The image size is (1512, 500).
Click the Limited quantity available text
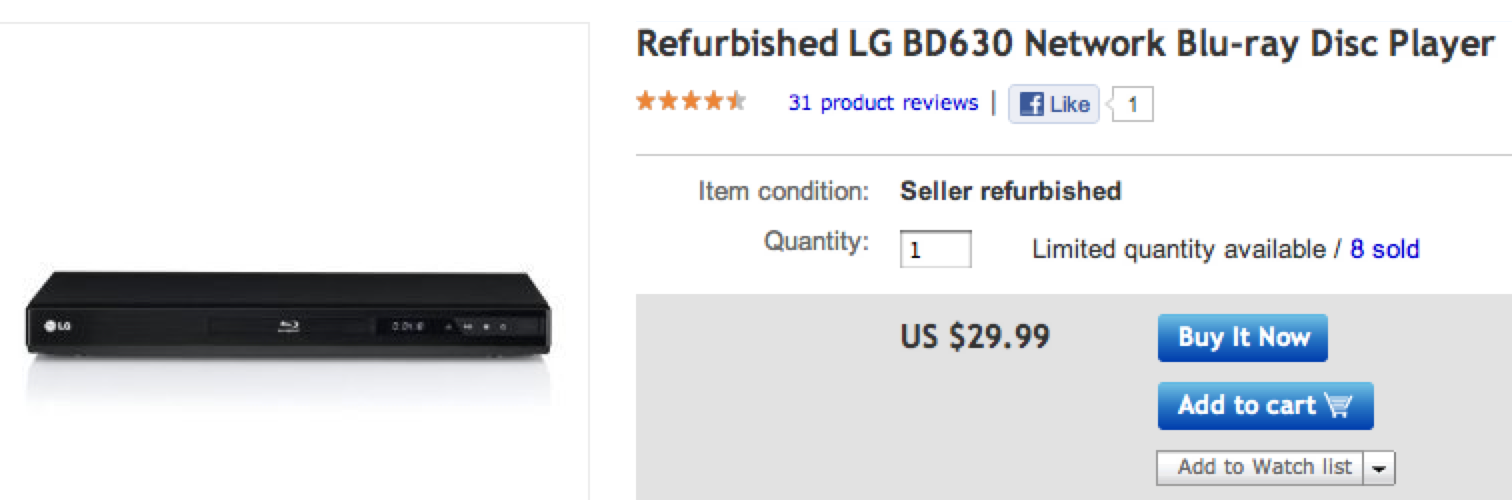1177,249
